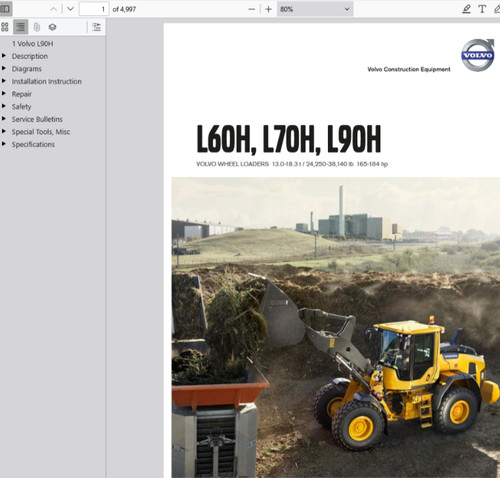The width and height of the screenshot is (500, 478).
Task: Toggle the sidebar panel button
Action: click(5, 9)
